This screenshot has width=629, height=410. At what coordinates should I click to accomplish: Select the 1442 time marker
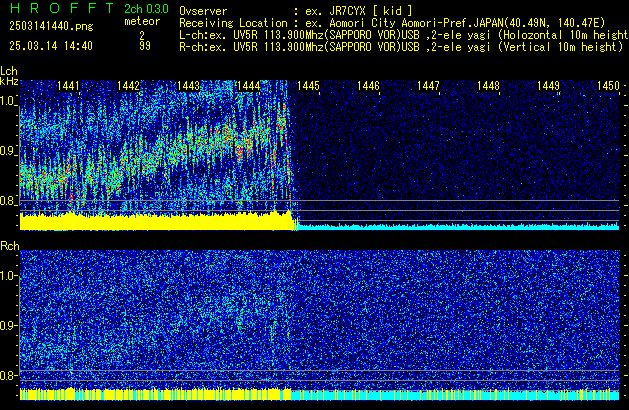pyautogui.click(x=128, y=86)
